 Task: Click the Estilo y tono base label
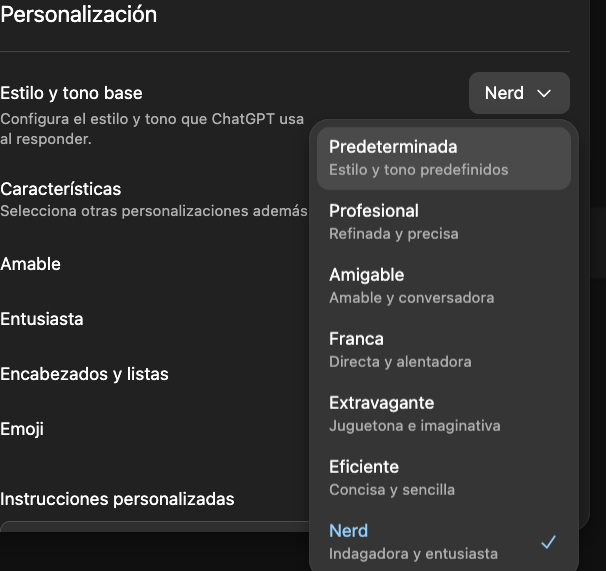point(72,93)
